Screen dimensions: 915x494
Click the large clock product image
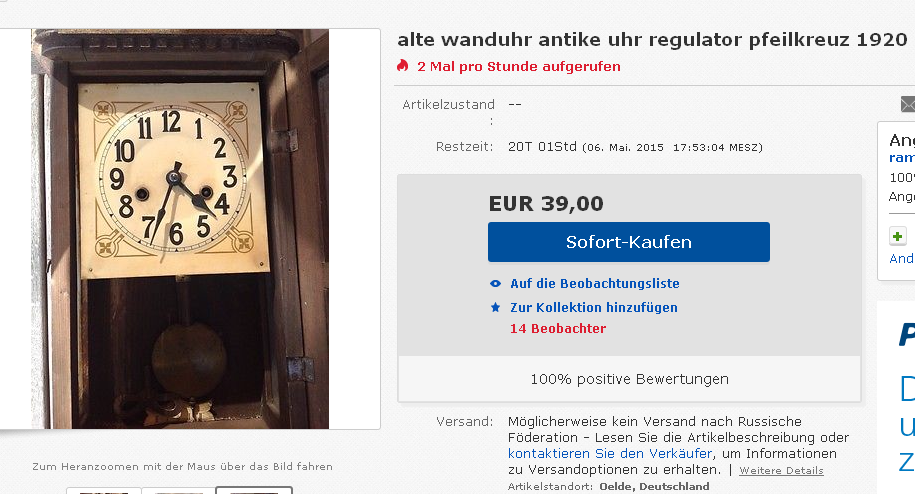point(180,229)
